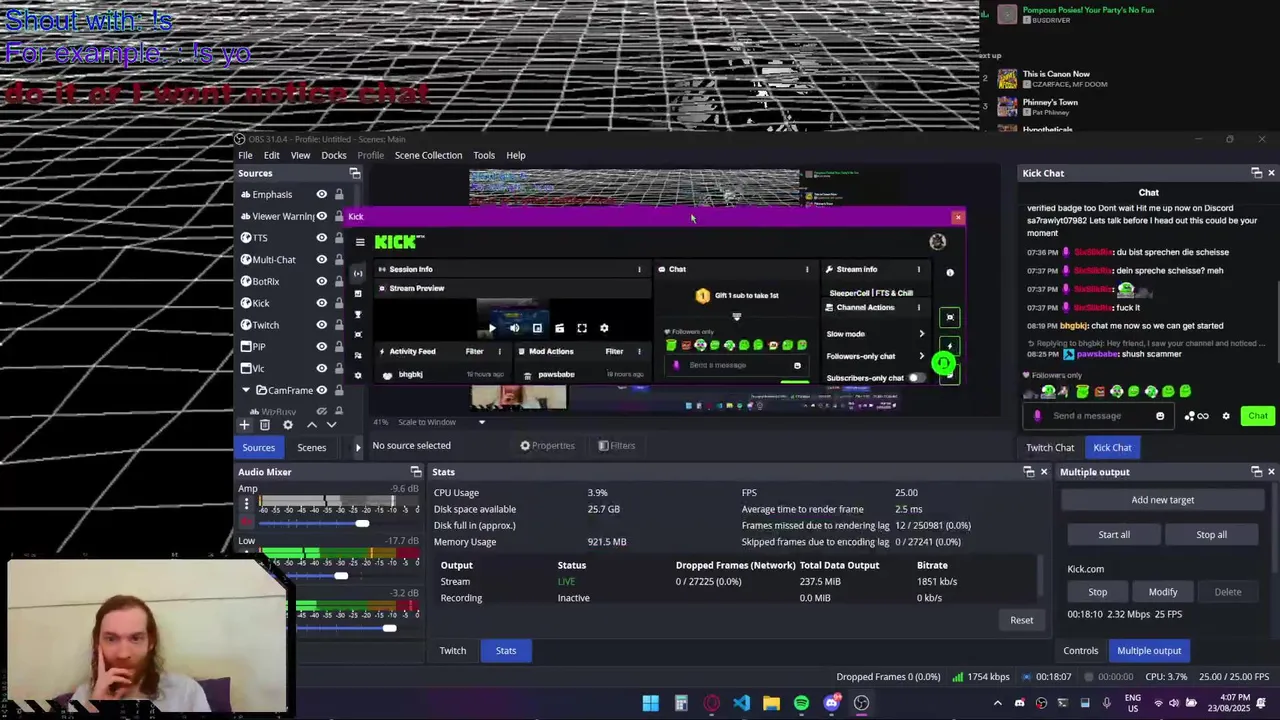Image resolution: width=1280 pixels, height=720 pixels.
Task: Open the File menu
Action: (245, 155)
